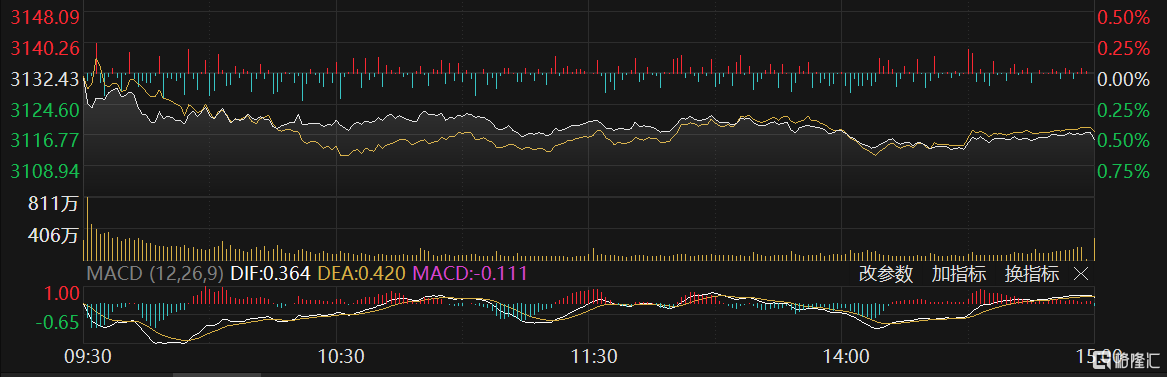The image size is (1167, 377).
Task: Click the DEA:0.420 value label
Action: tap(362, 274)
